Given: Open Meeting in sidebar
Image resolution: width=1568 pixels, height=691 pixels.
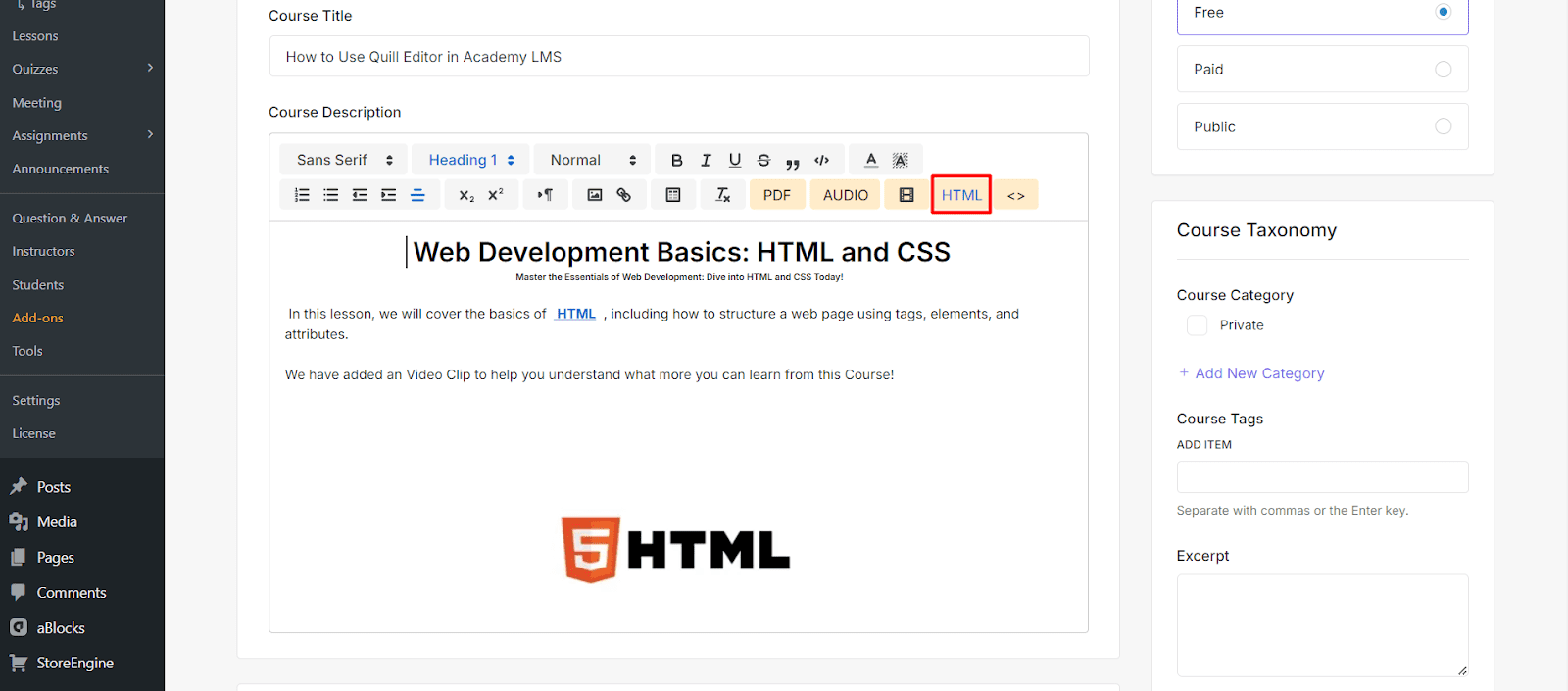Looking at the screenshot, I should tap(36, 103).
